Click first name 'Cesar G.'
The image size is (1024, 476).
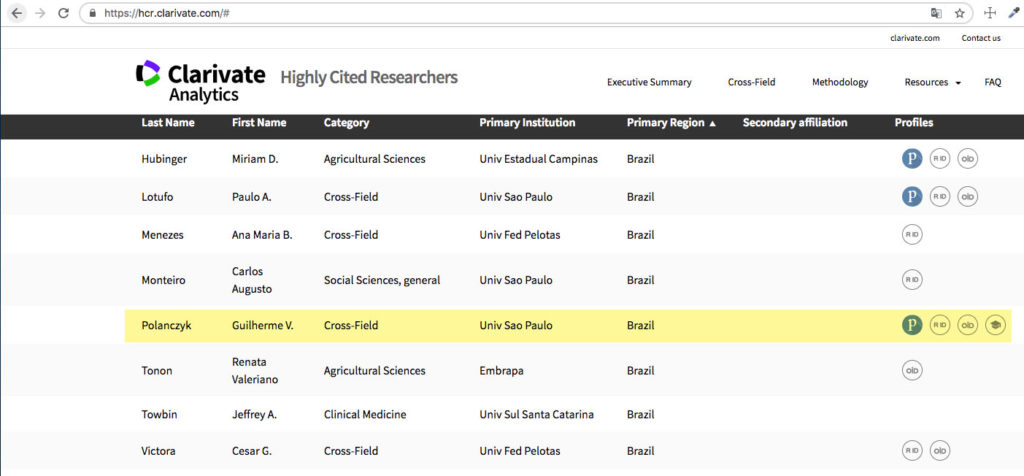[253, 451]
